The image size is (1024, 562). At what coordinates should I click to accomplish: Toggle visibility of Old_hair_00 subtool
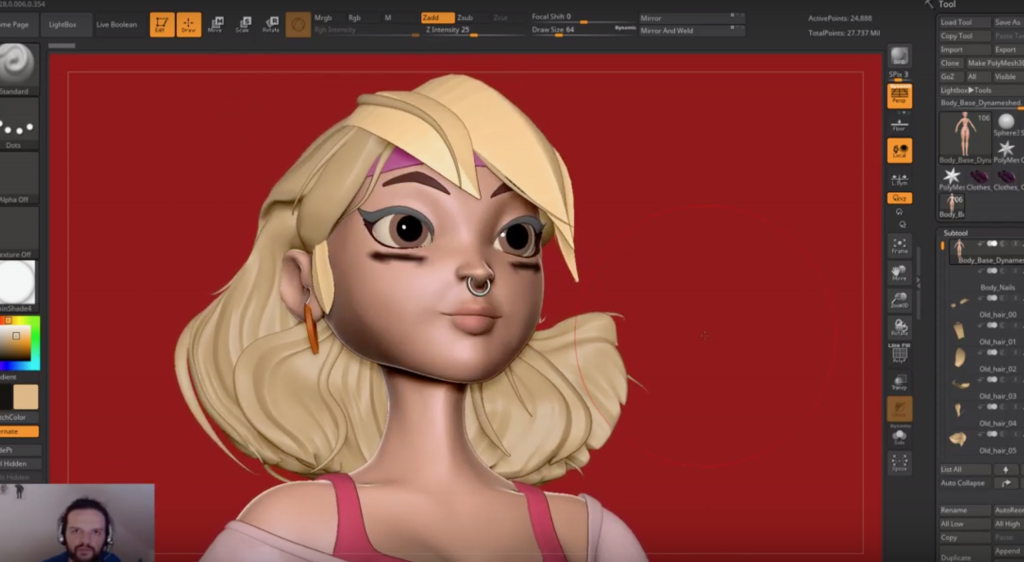coord(992,298)
